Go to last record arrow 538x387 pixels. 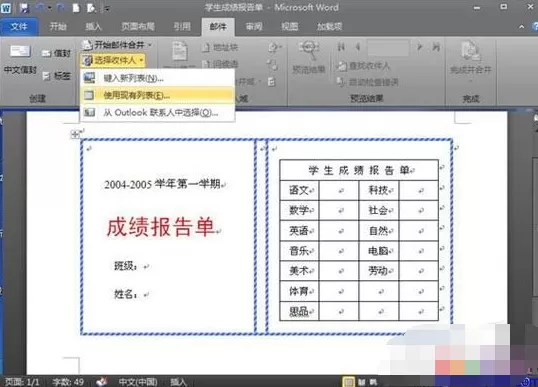tap(436, 47)
